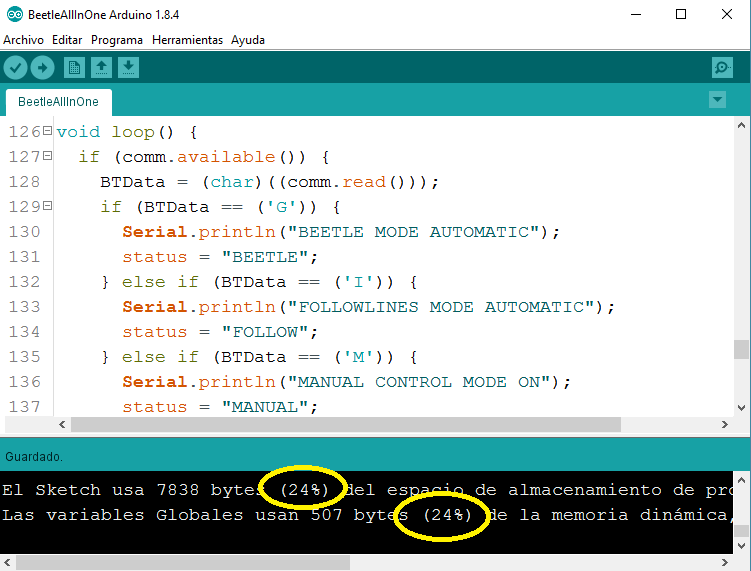Open the Archivo menu
The image size is (751, 571).
click(x=23, y=40)
